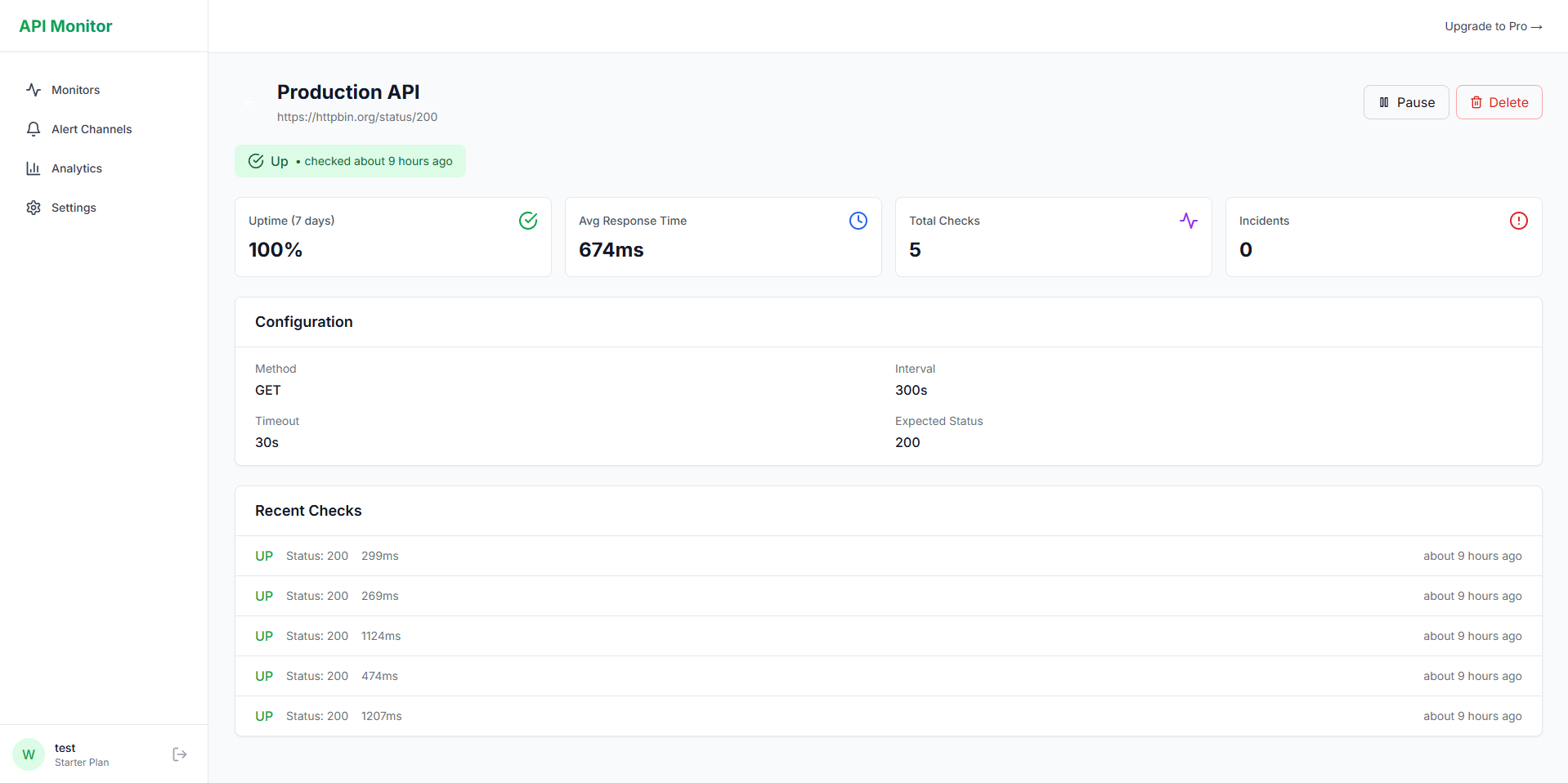1568x783 pixels.
Task: Pause the Production API monitor
Action: tap(1406, 102)
